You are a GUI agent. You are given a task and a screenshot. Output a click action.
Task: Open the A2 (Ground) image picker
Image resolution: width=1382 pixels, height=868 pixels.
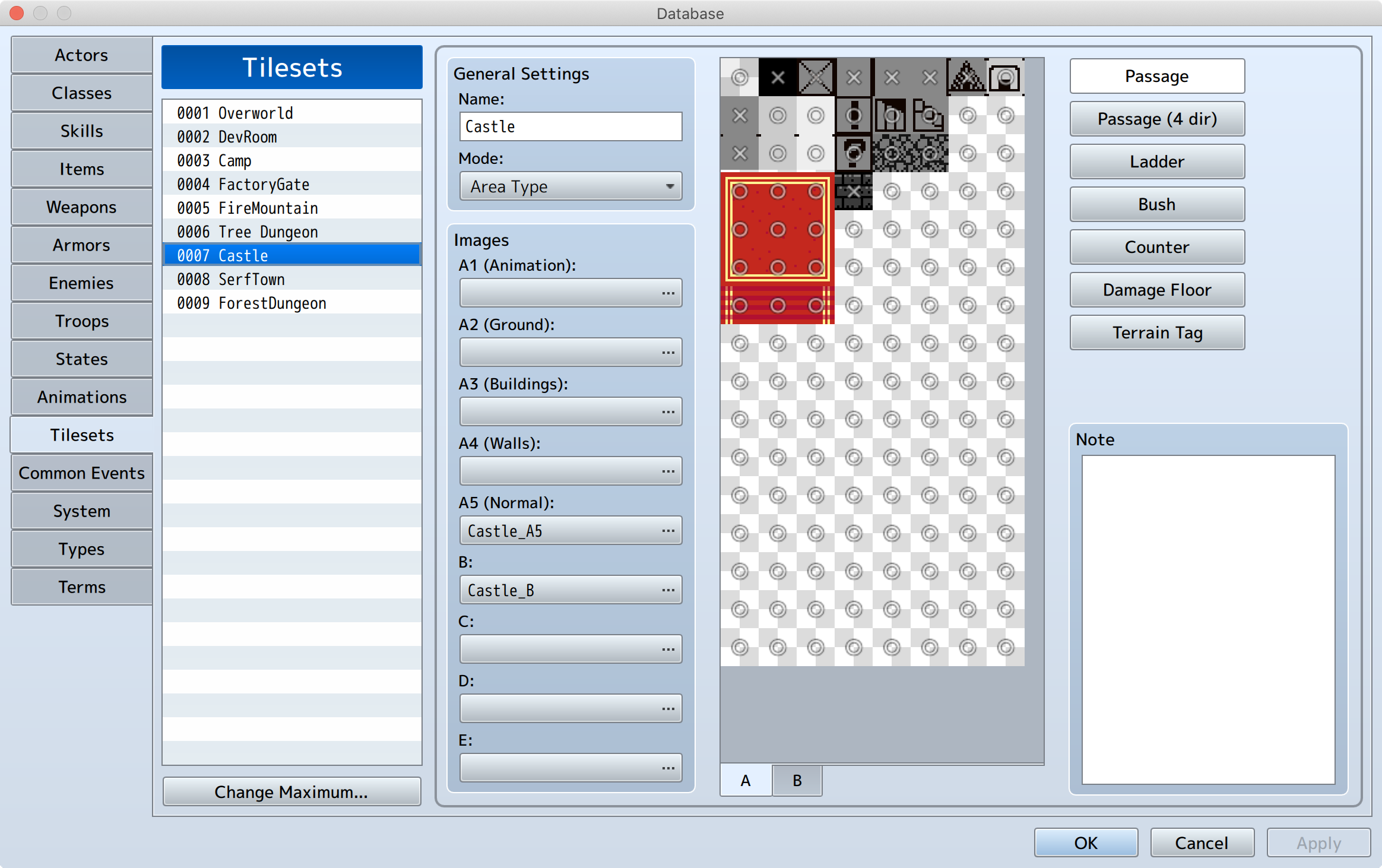[x=668, y=351]
